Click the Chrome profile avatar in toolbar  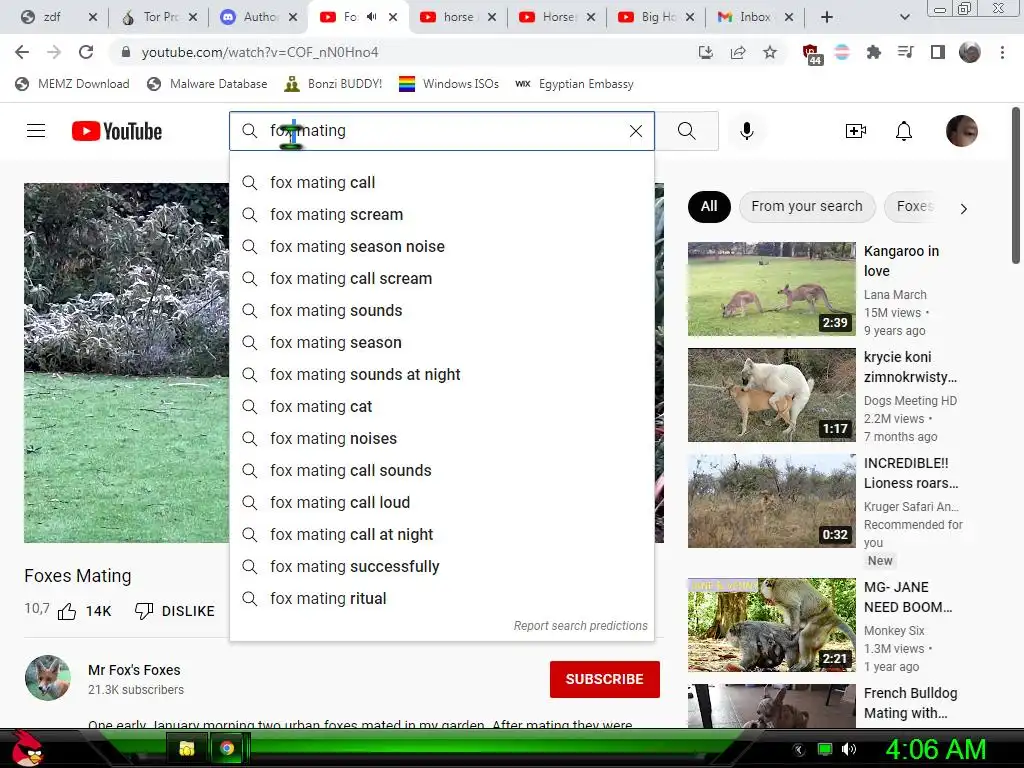point(970,52)
